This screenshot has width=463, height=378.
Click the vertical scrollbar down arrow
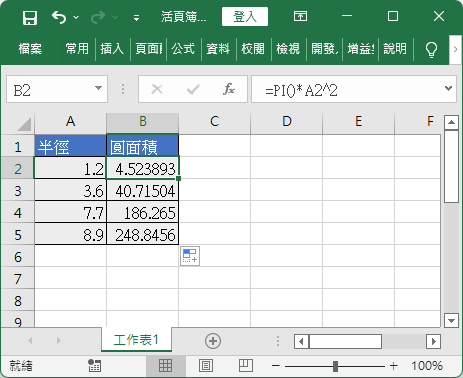[452, 321]
